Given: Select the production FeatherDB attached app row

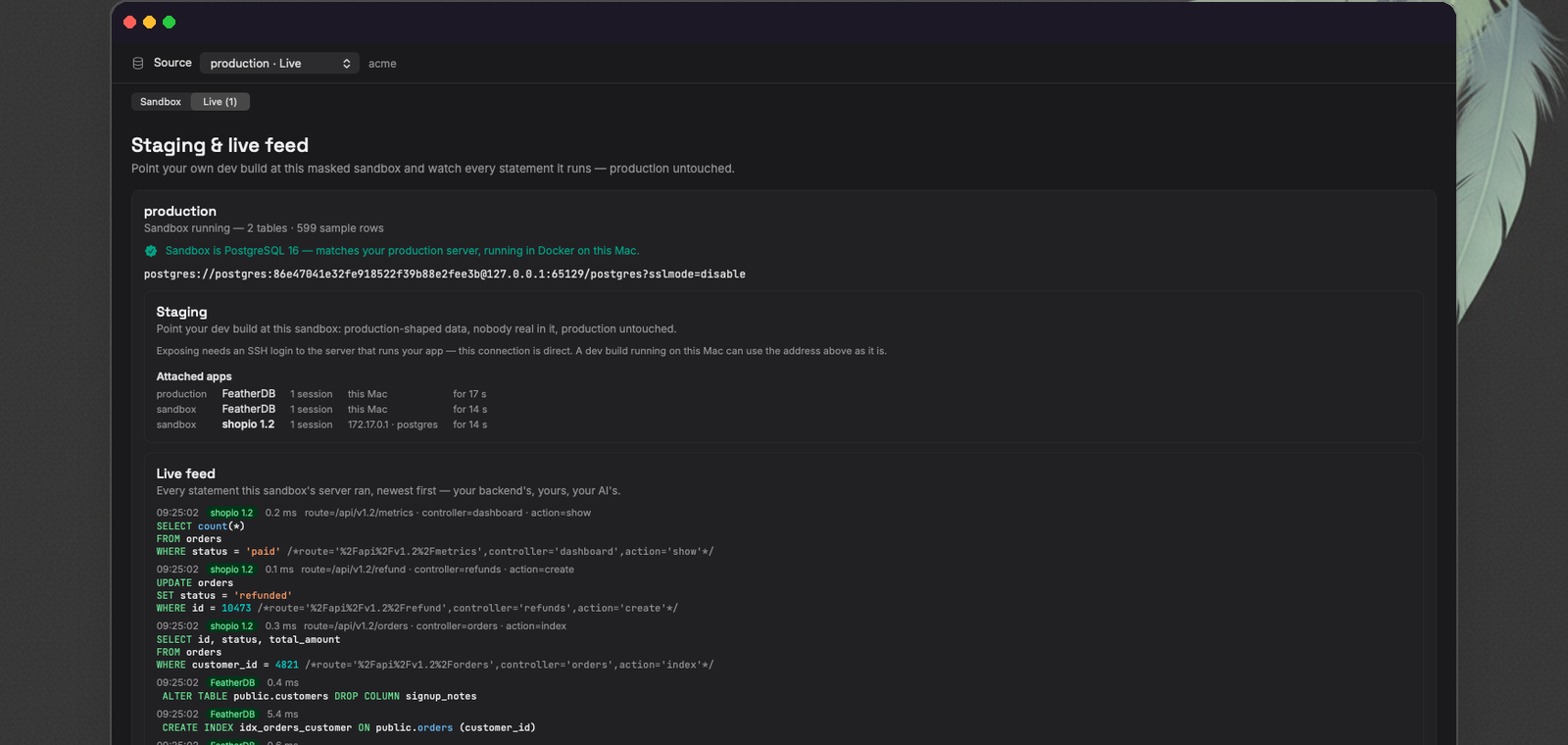Looking at the screenshot, I should pyautogui.click(x=321, y=394).
